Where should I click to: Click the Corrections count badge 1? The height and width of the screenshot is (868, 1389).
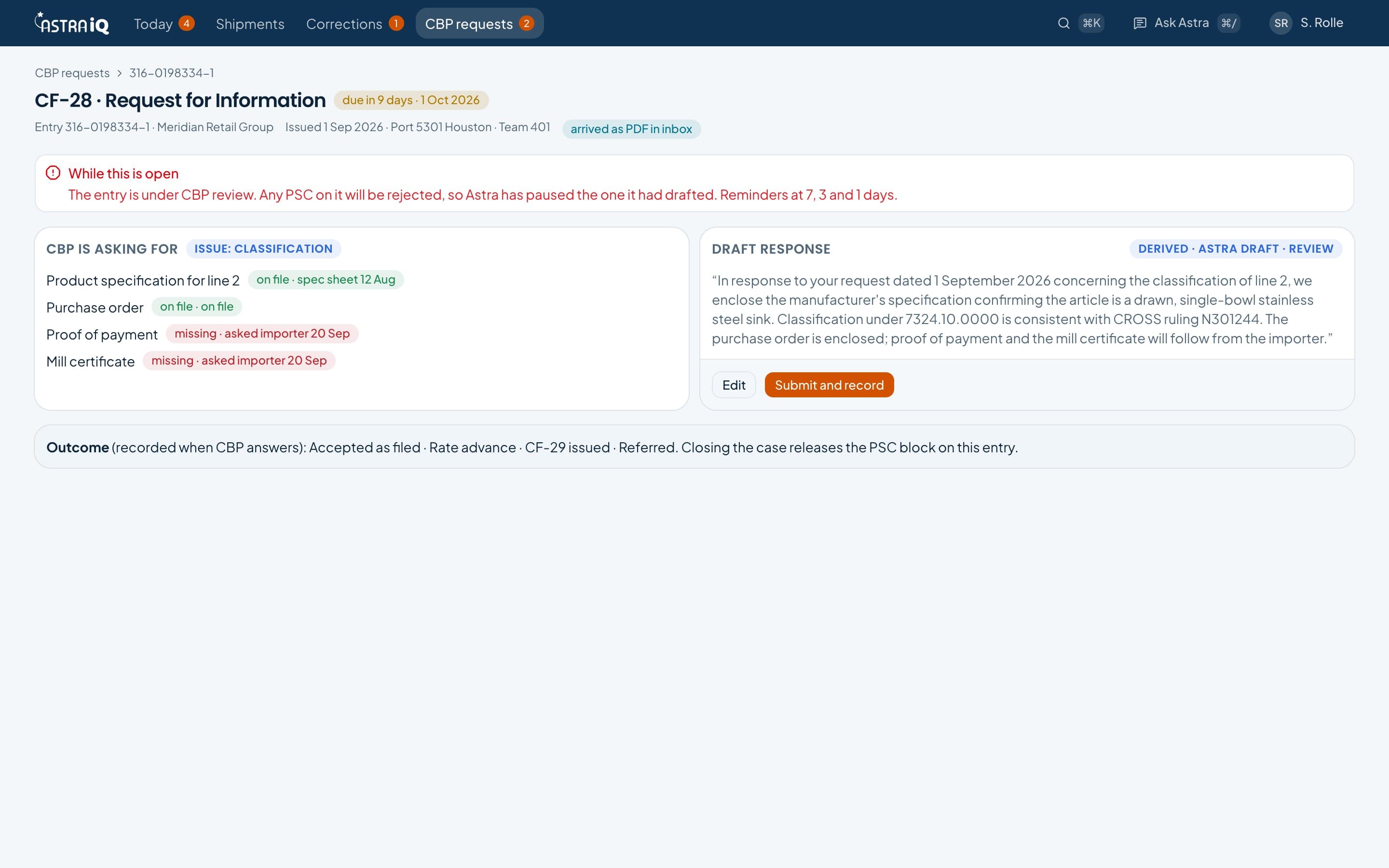click(396, 23)
